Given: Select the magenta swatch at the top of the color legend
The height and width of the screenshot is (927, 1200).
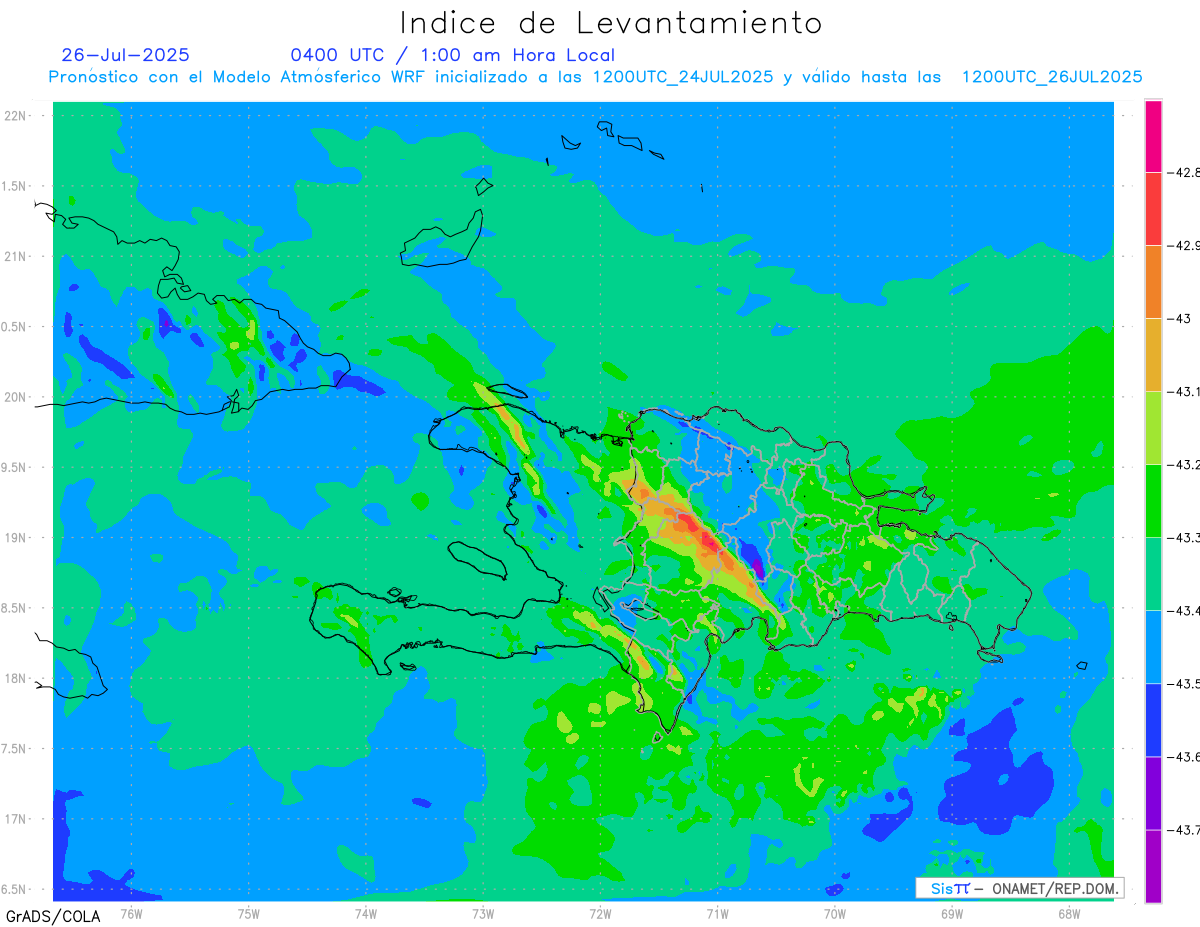Looking at the screenshot, I should pos(1153,136).
